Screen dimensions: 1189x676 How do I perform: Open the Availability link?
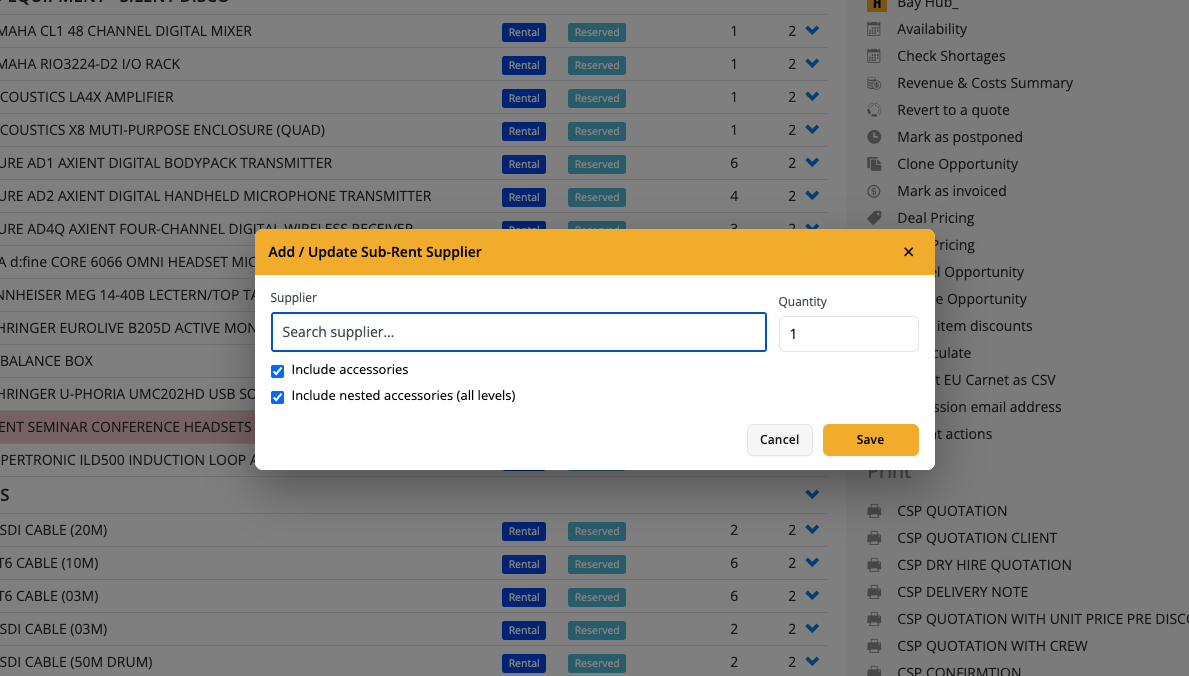[932, 29]
